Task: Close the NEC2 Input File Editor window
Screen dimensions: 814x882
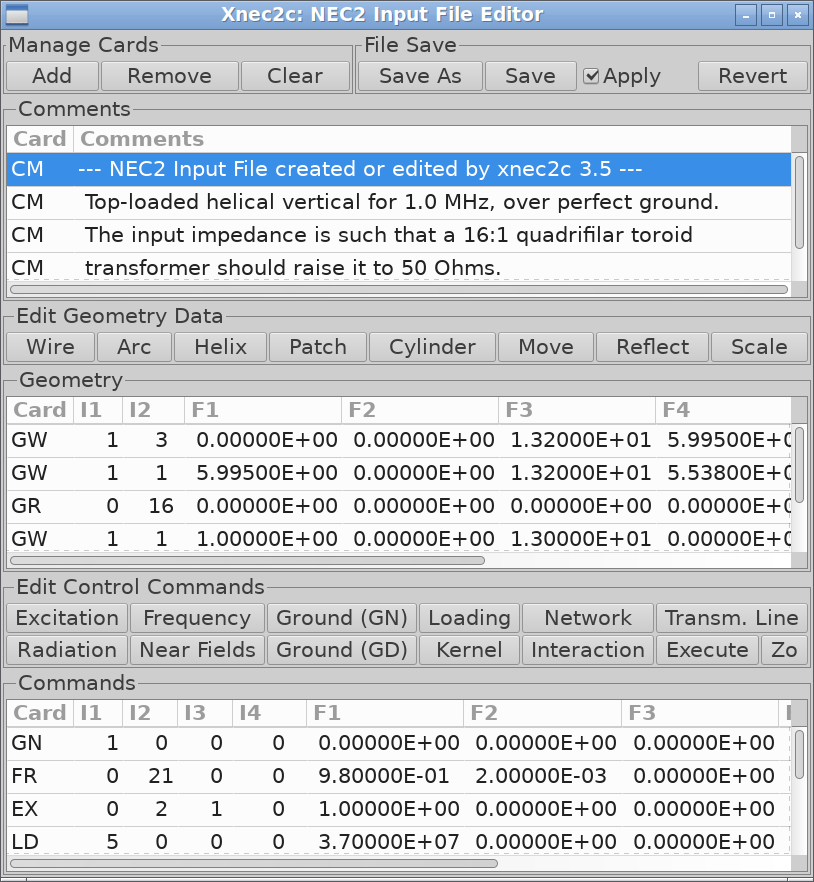Action: point(798,15)
